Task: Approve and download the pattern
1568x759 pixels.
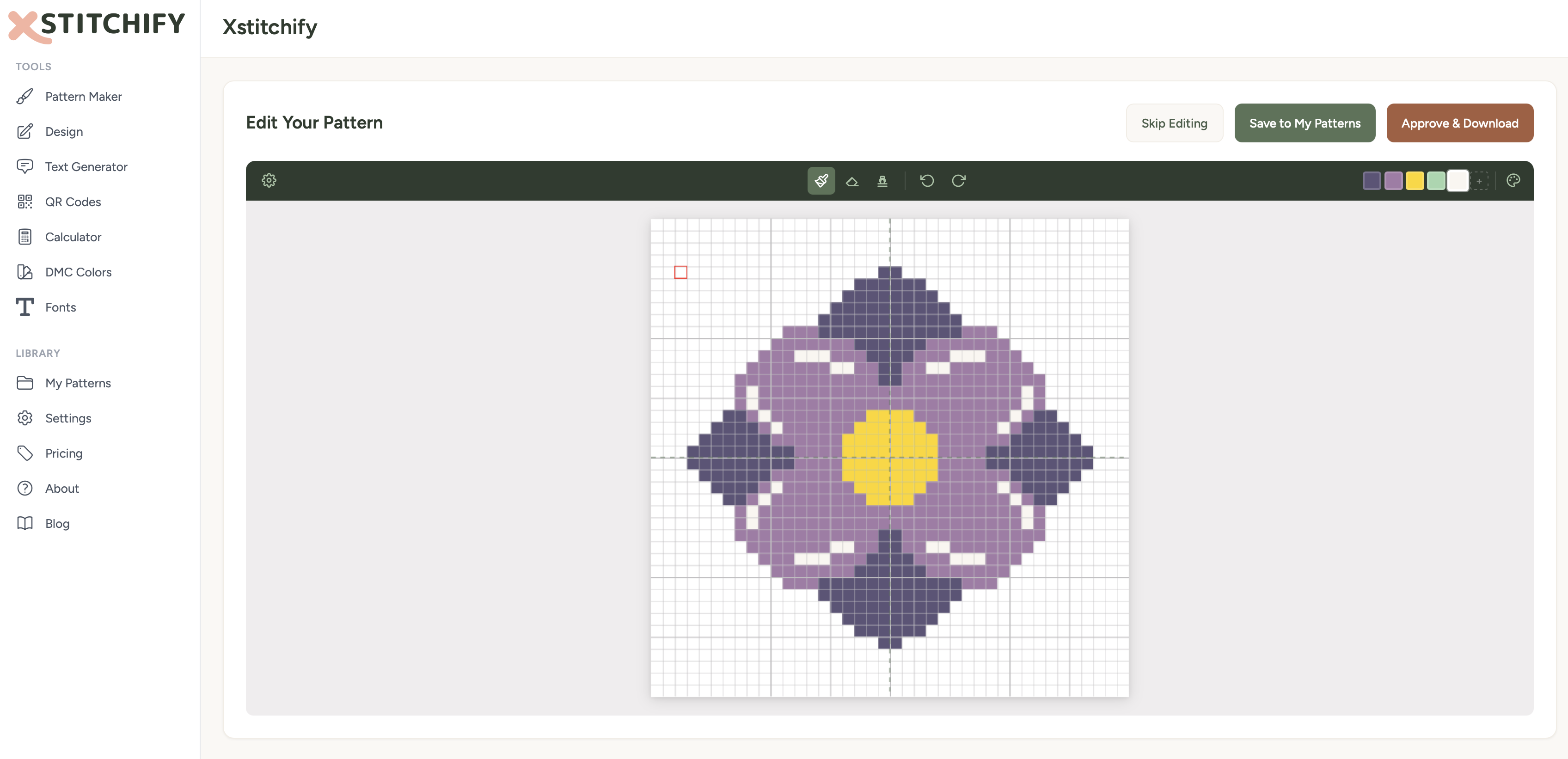Action: coord(1460,122)
